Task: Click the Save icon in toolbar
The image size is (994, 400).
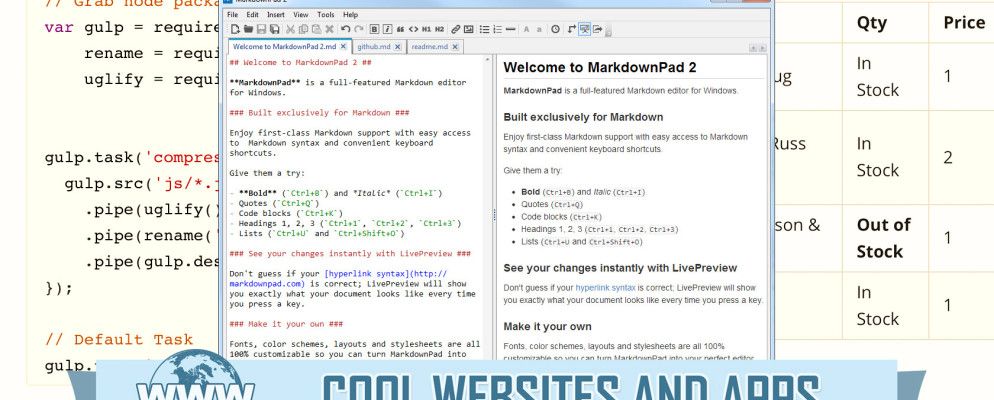Action: coord(261,29)
